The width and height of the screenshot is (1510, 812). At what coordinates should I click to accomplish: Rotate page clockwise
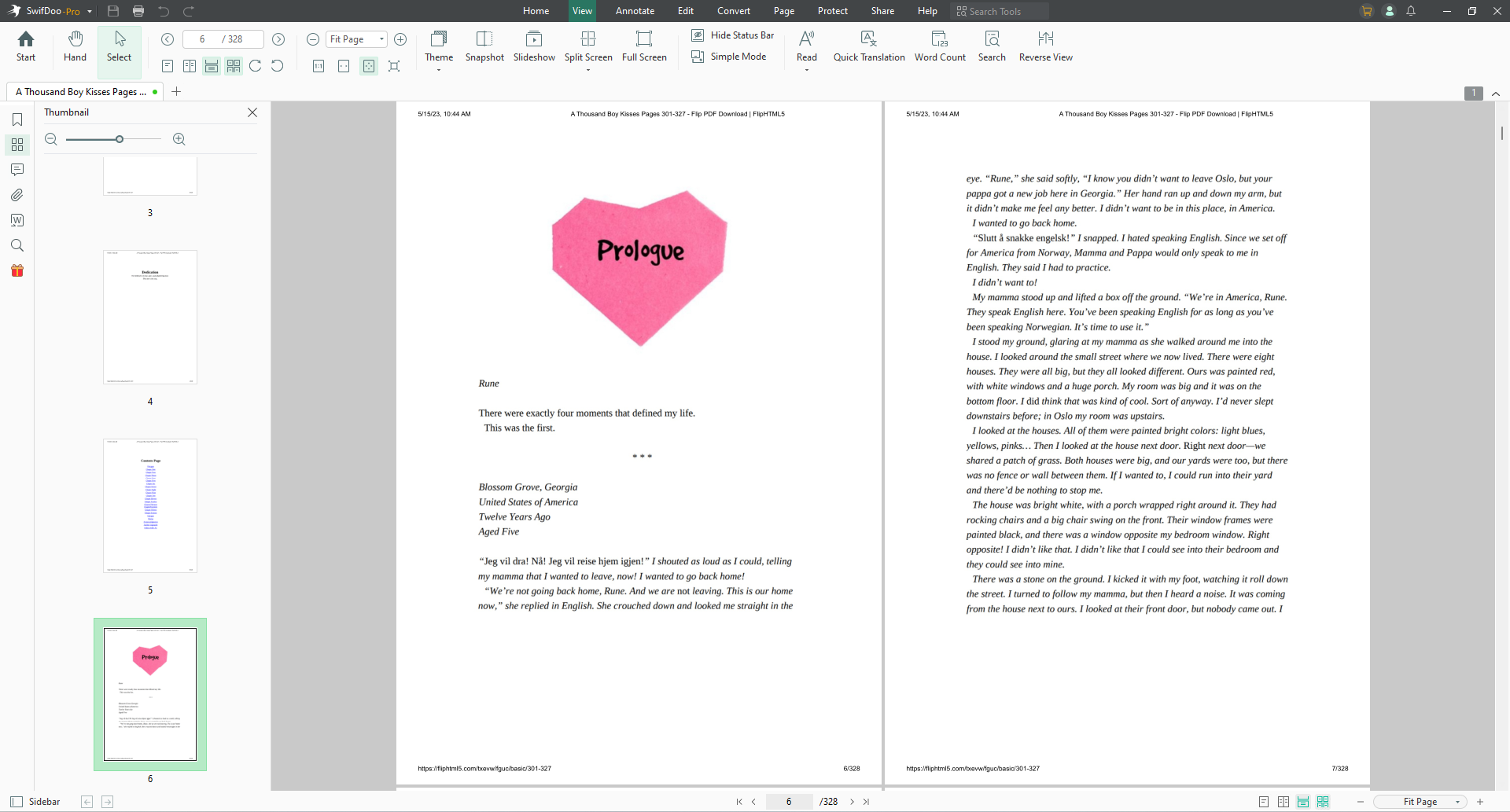click(256, 66)
